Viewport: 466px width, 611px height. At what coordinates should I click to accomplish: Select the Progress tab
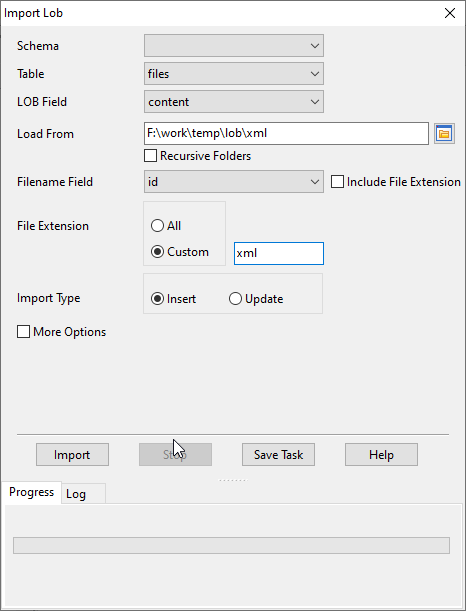point(32,493)
